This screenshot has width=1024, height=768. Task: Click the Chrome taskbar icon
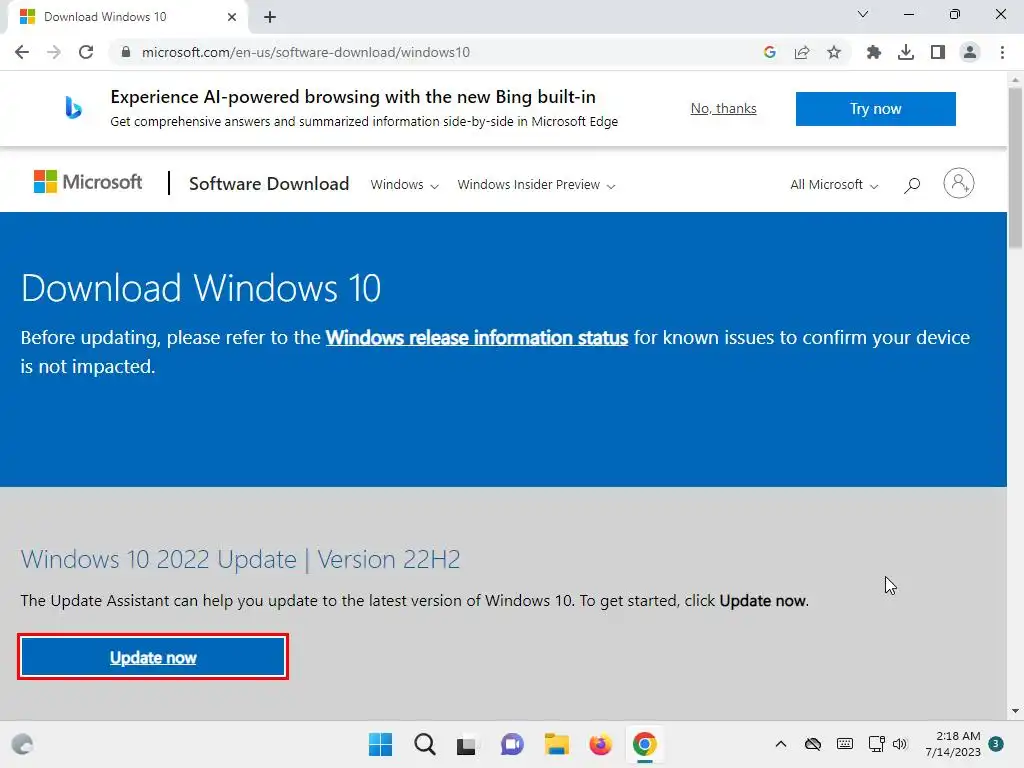[x=645, y=744]
